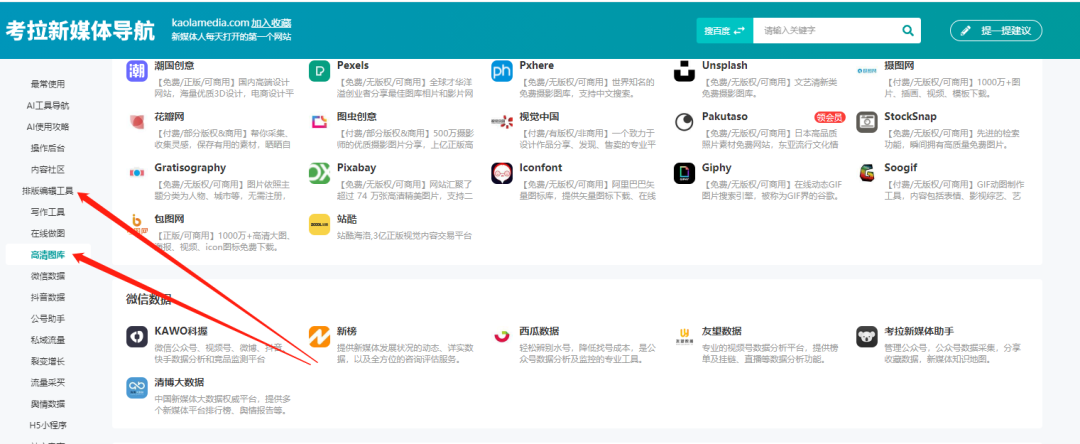Open the 清博大数据 title link
This screenshot has height=444, width=1080.
179,382
